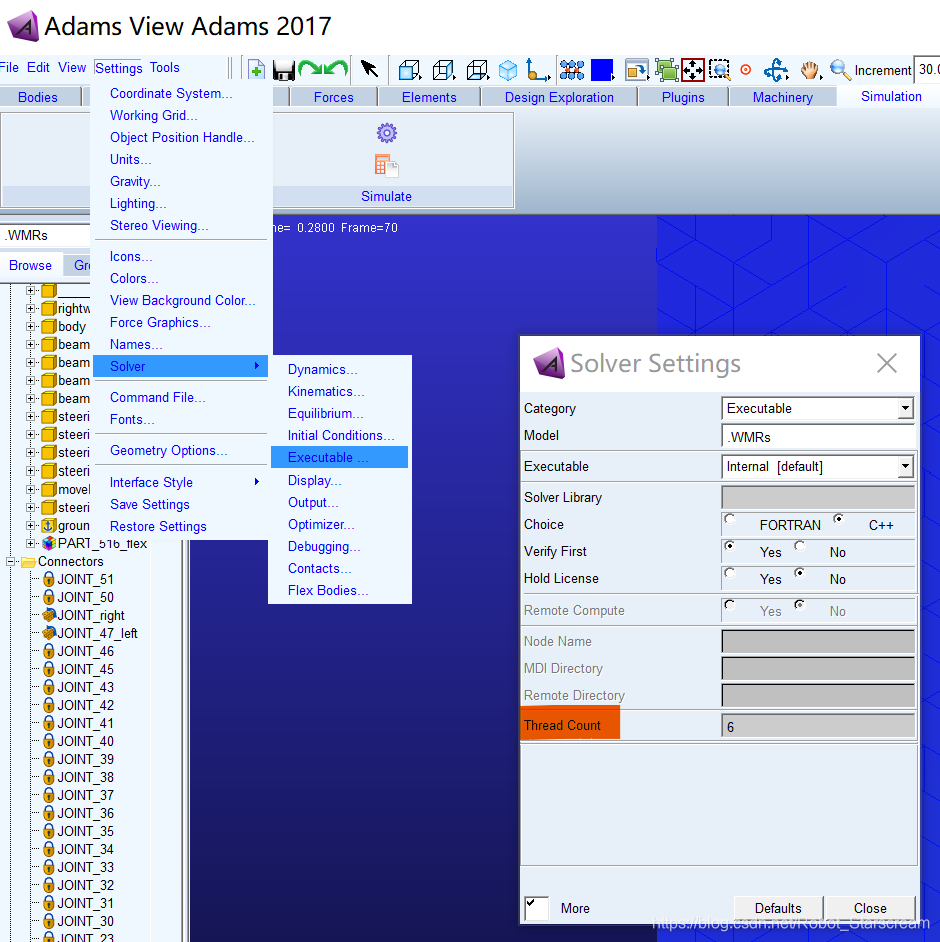The width and height of the screenshot is (940, 942).
Task: Click the Defaults button
Action: coord(778,908)
